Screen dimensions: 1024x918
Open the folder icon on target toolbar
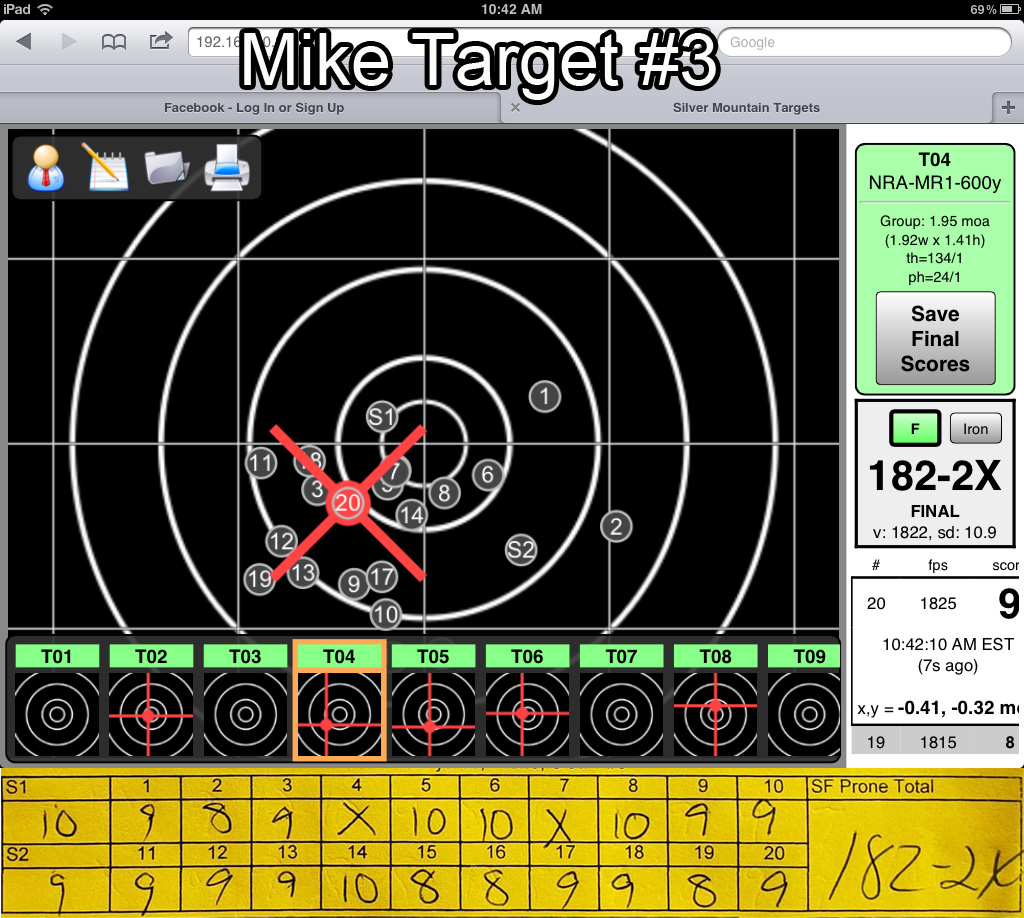tap(167, 167)
